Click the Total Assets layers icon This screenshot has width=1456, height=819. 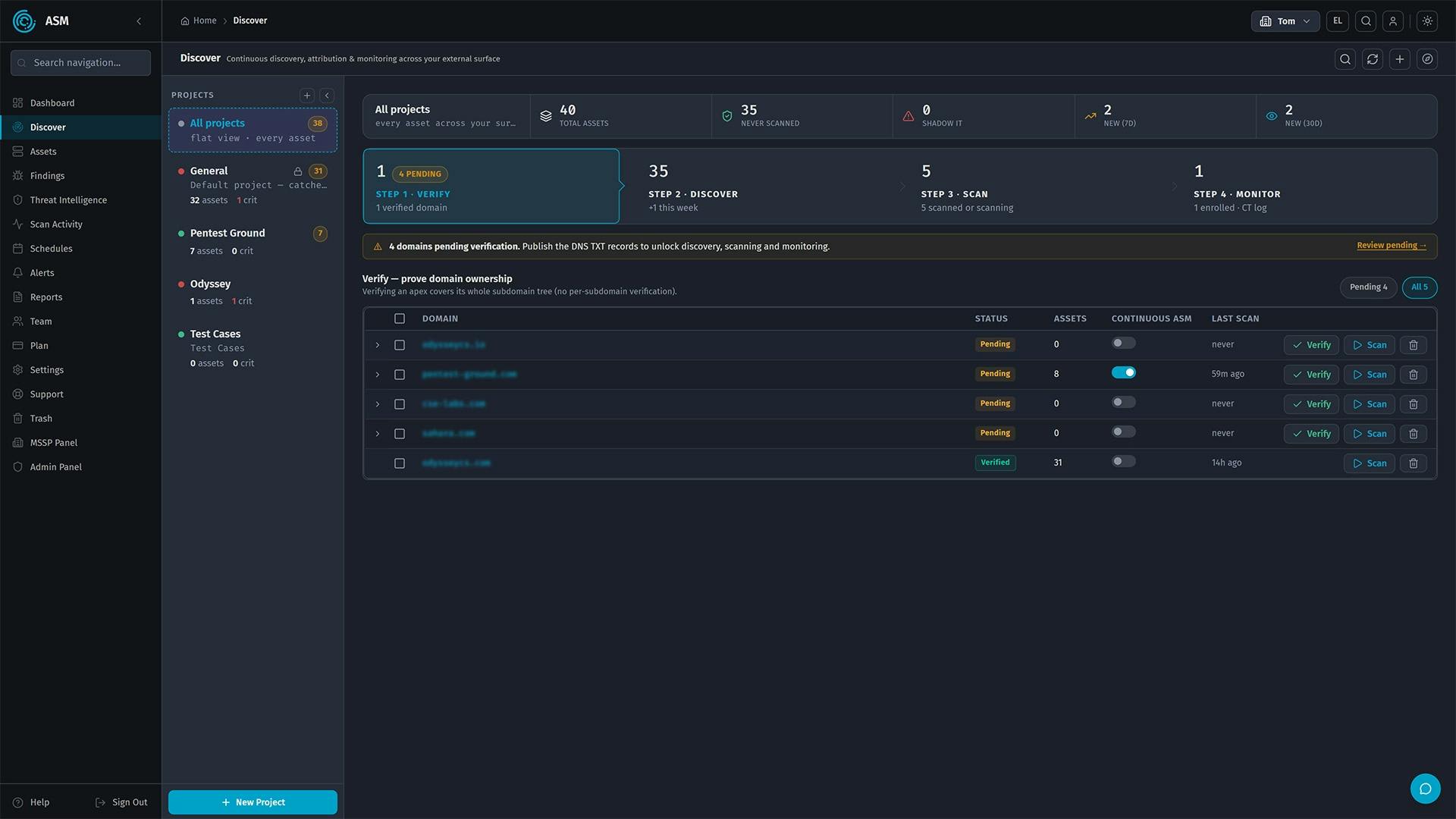pyautogui.click(x=546, y=116)
